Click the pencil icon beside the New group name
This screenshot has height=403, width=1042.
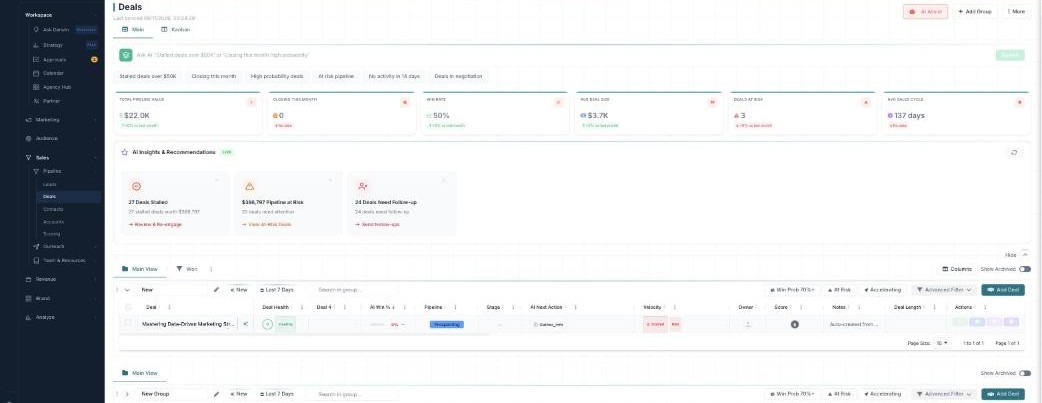pyautogui.click(x=216, y=290)
